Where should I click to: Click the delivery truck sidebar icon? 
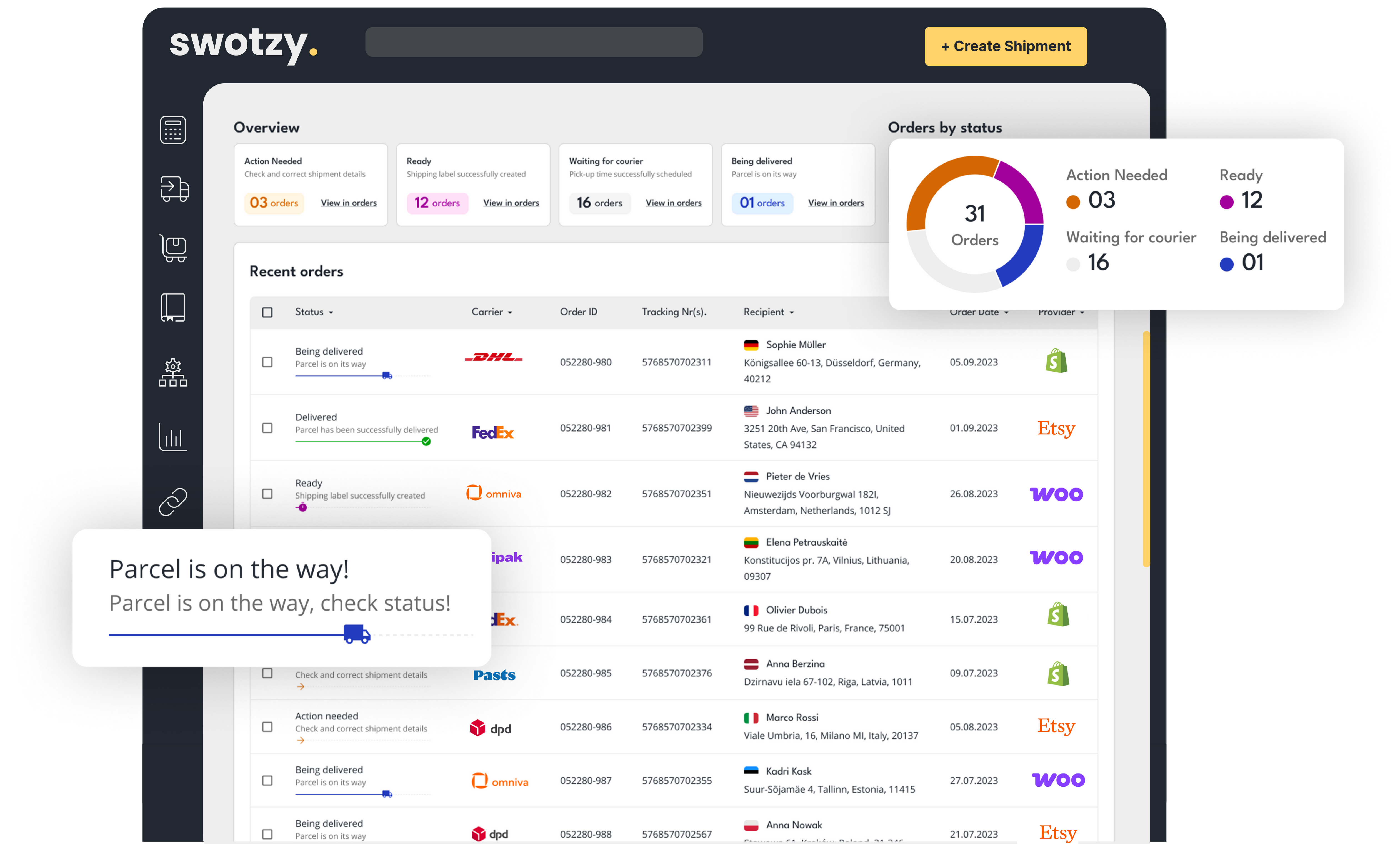click(174, 189)
